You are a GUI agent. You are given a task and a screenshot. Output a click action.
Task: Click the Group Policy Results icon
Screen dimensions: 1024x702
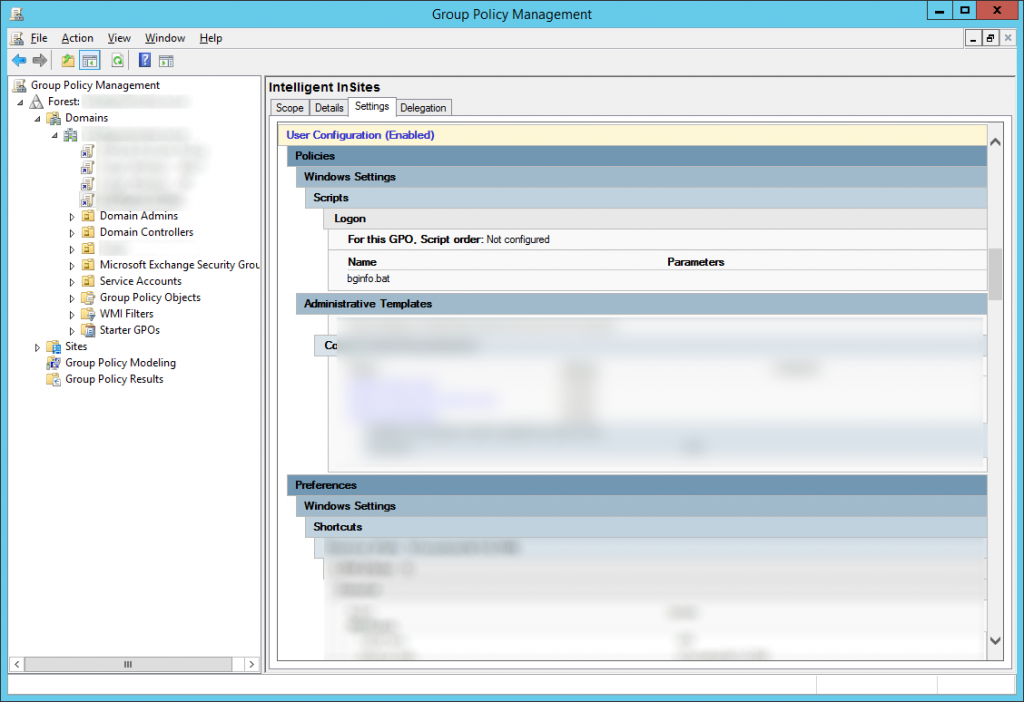52,379
